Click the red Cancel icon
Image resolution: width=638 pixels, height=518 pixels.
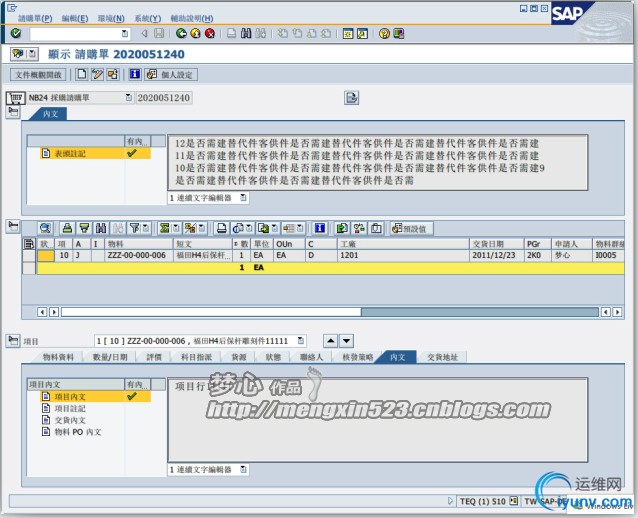pos(210,33)
